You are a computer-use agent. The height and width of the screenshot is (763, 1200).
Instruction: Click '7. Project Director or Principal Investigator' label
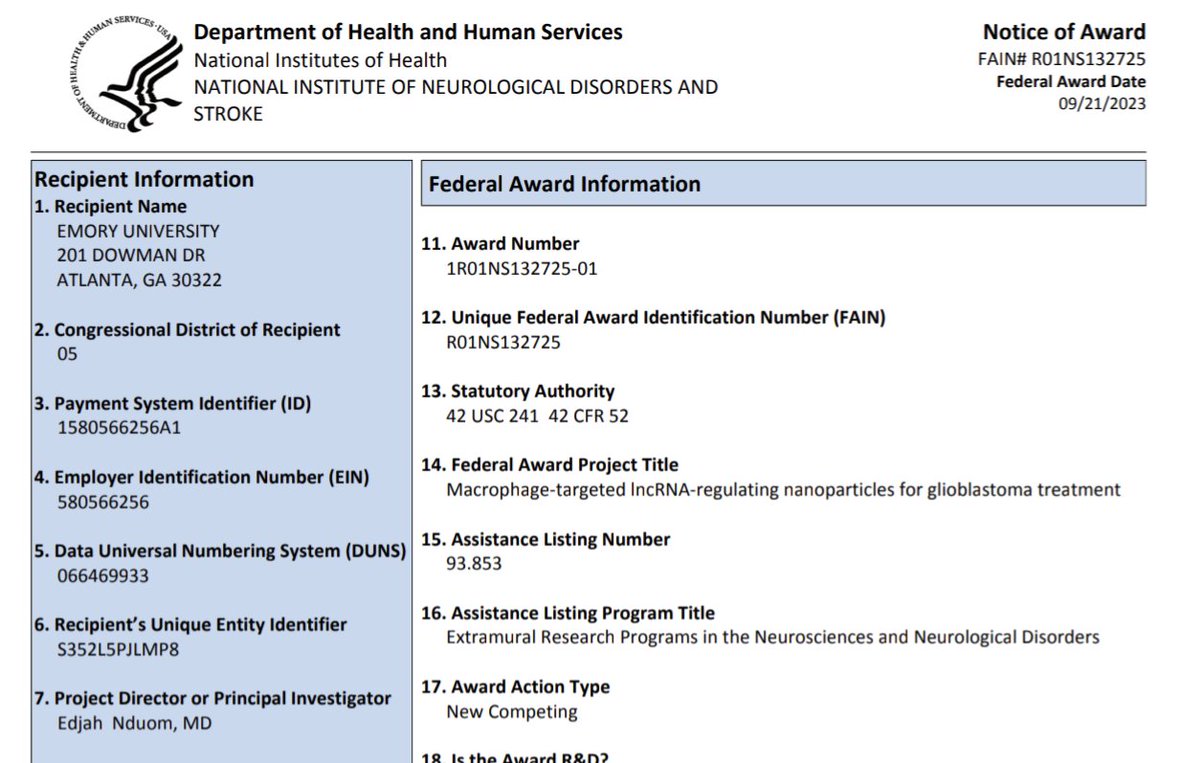click(213, 699)
